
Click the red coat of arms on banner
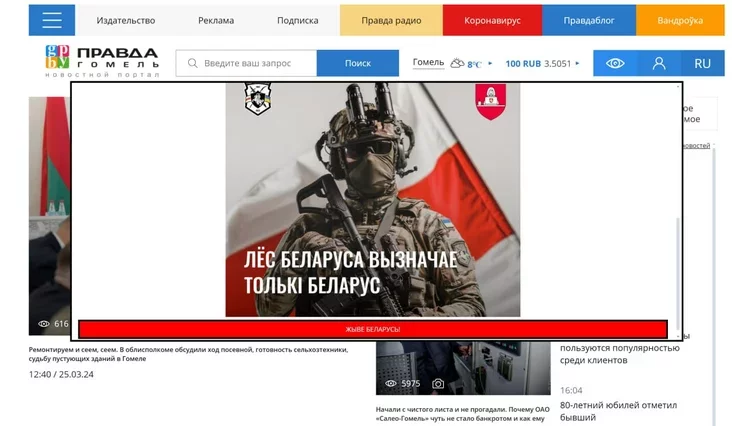tap(489, 101)
